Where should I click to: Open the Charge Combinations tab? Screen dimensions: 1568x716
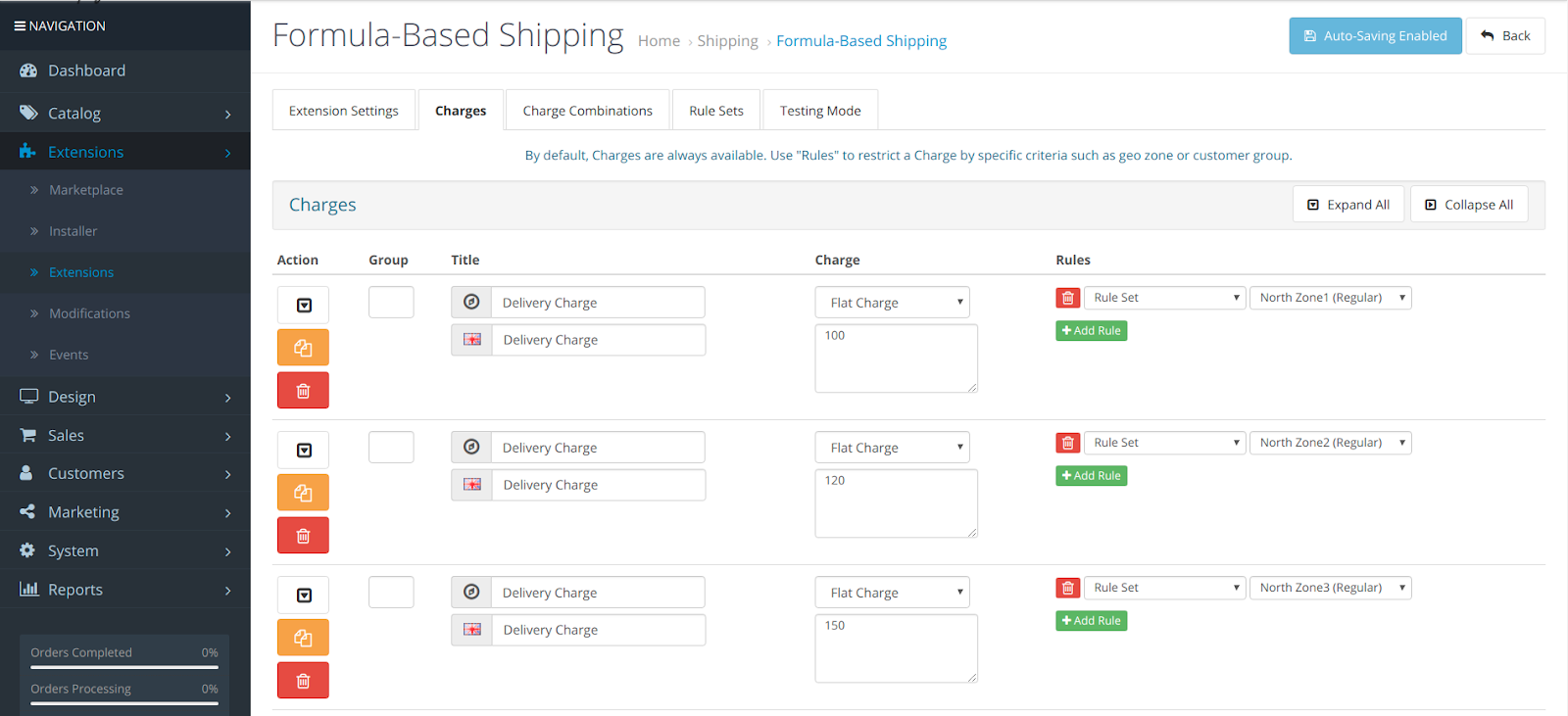587,111
